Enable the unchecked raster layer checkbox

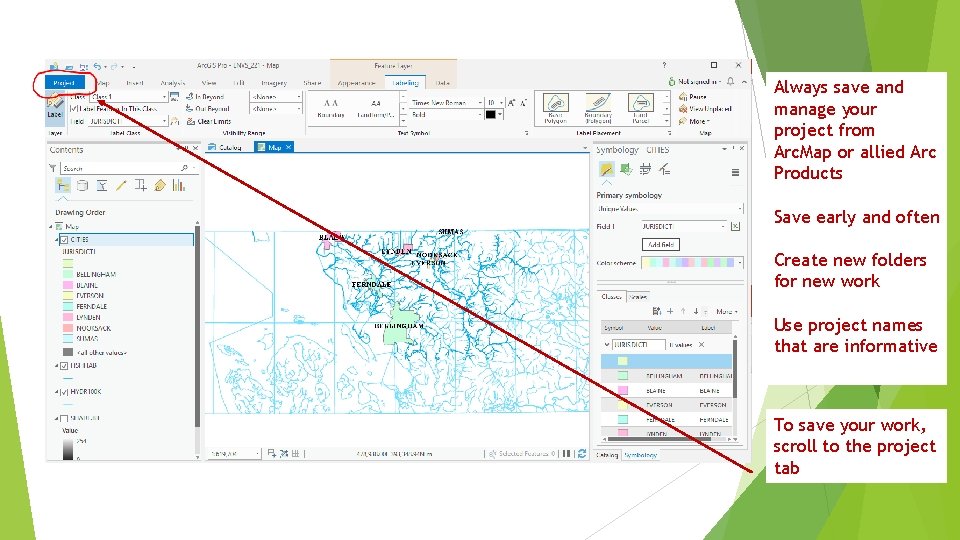point(64,418)
